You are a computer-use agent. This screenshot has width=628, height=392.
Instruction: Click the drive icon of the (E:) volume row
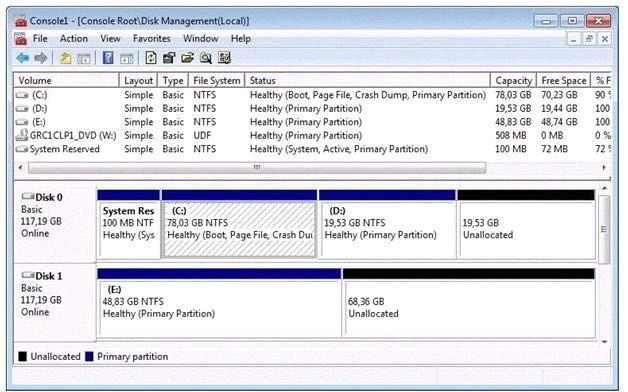(22, 122)
